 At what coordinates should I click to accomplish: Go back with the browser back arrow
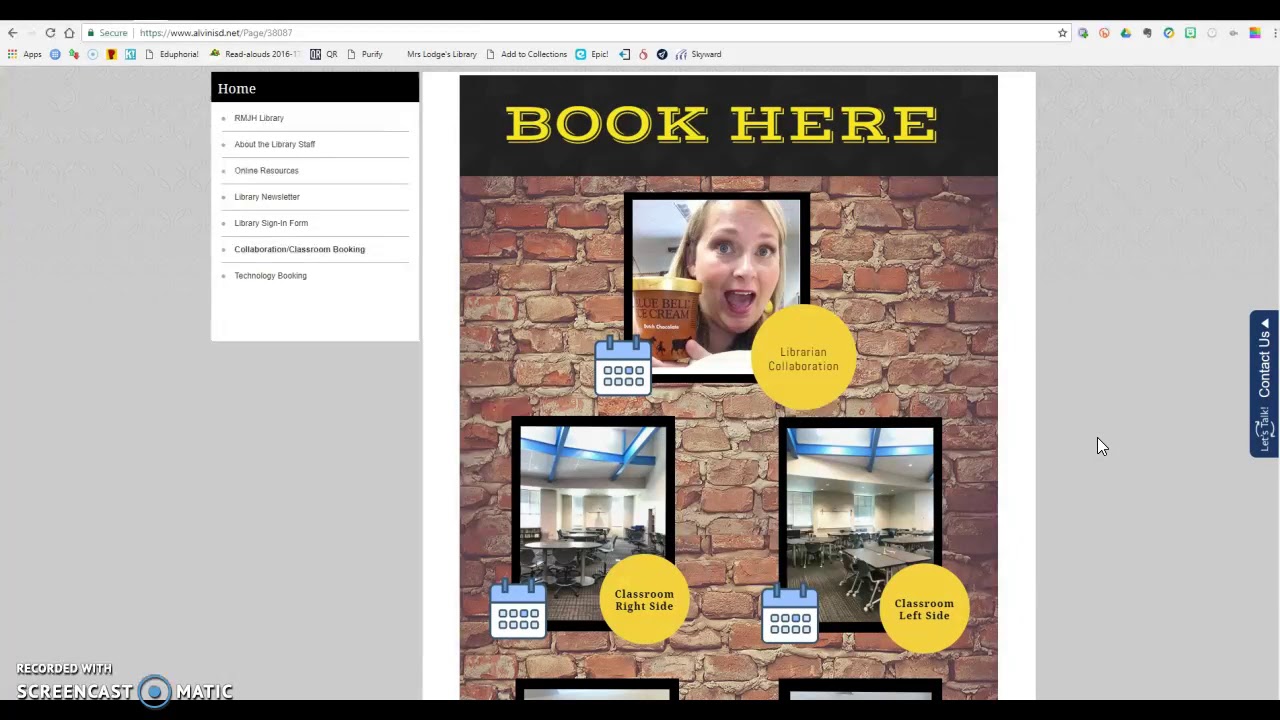click(13, 33)
